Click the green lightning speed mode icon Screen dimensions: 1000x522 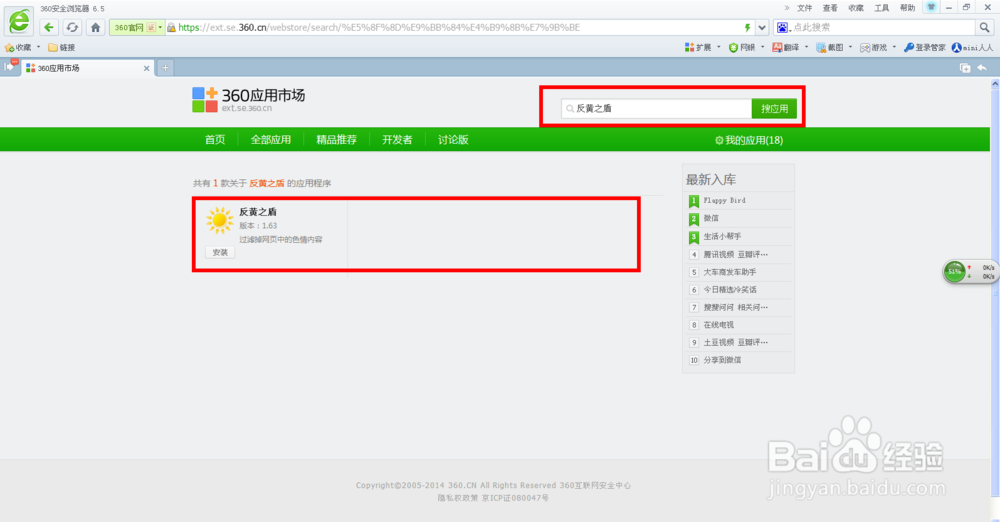coord(747,27)
